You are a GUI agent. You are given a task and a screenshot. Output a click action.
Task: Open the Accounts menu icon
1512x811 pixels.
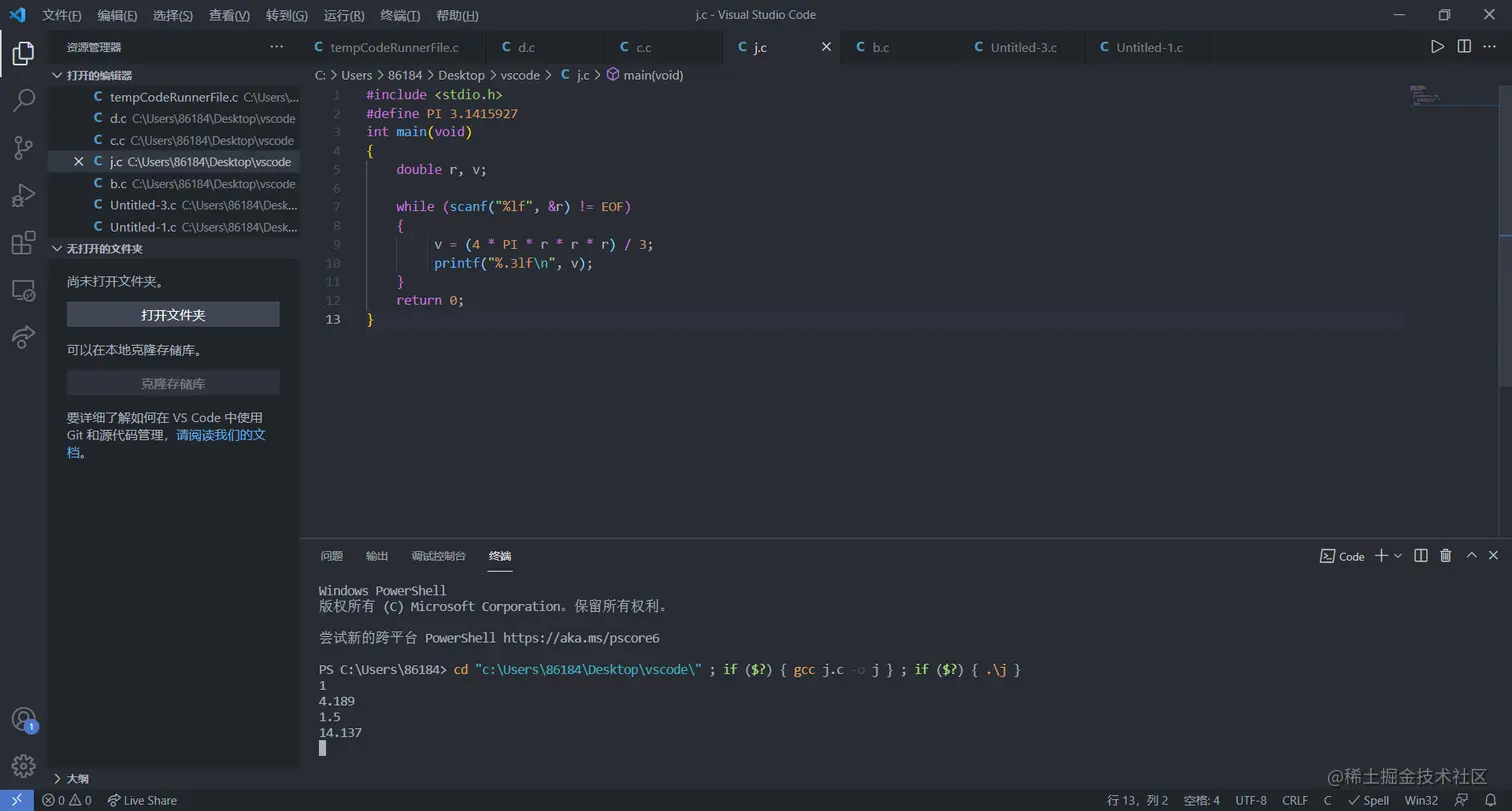click(23, 719)
